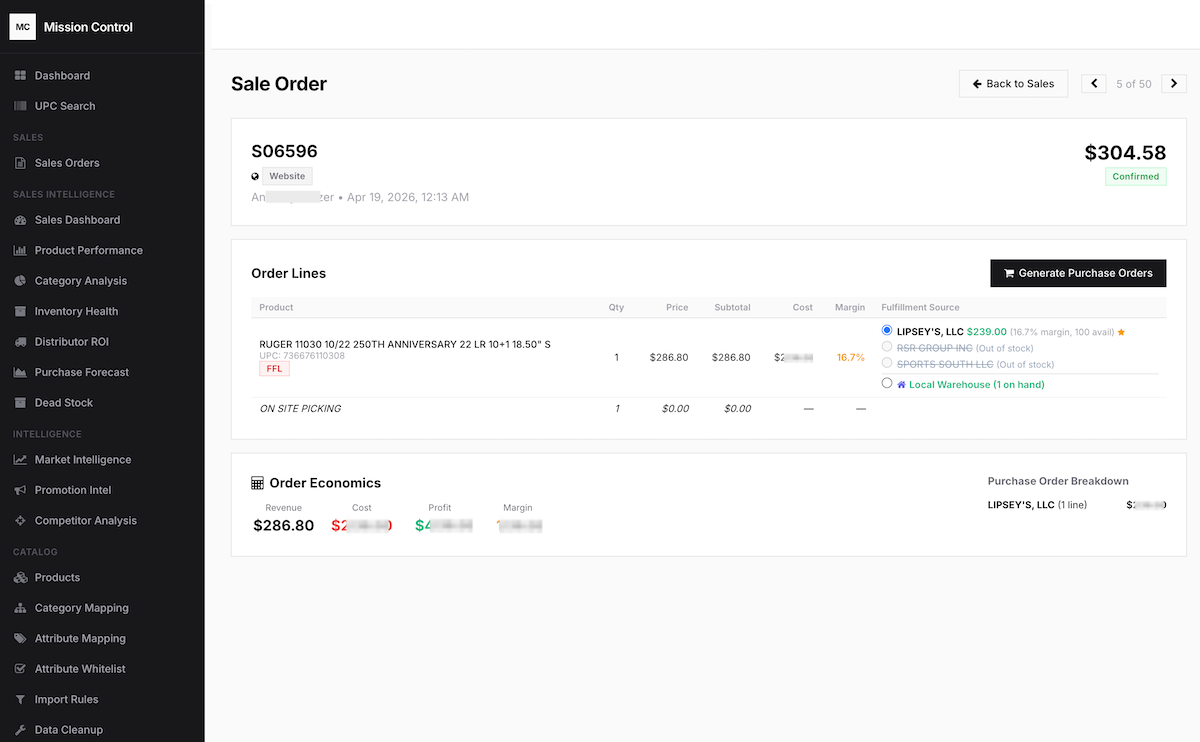
Task: Click the Sales Orders document icon
Action: 21,163
